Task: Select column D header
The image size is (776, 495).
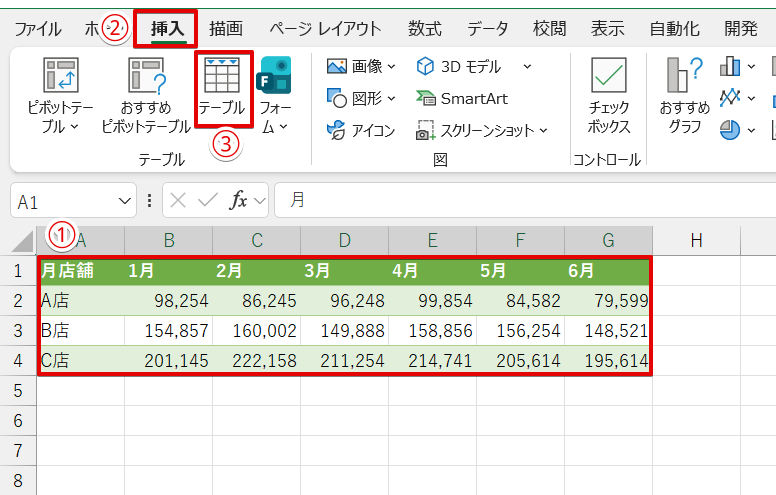Action: (x=344, y=241)
